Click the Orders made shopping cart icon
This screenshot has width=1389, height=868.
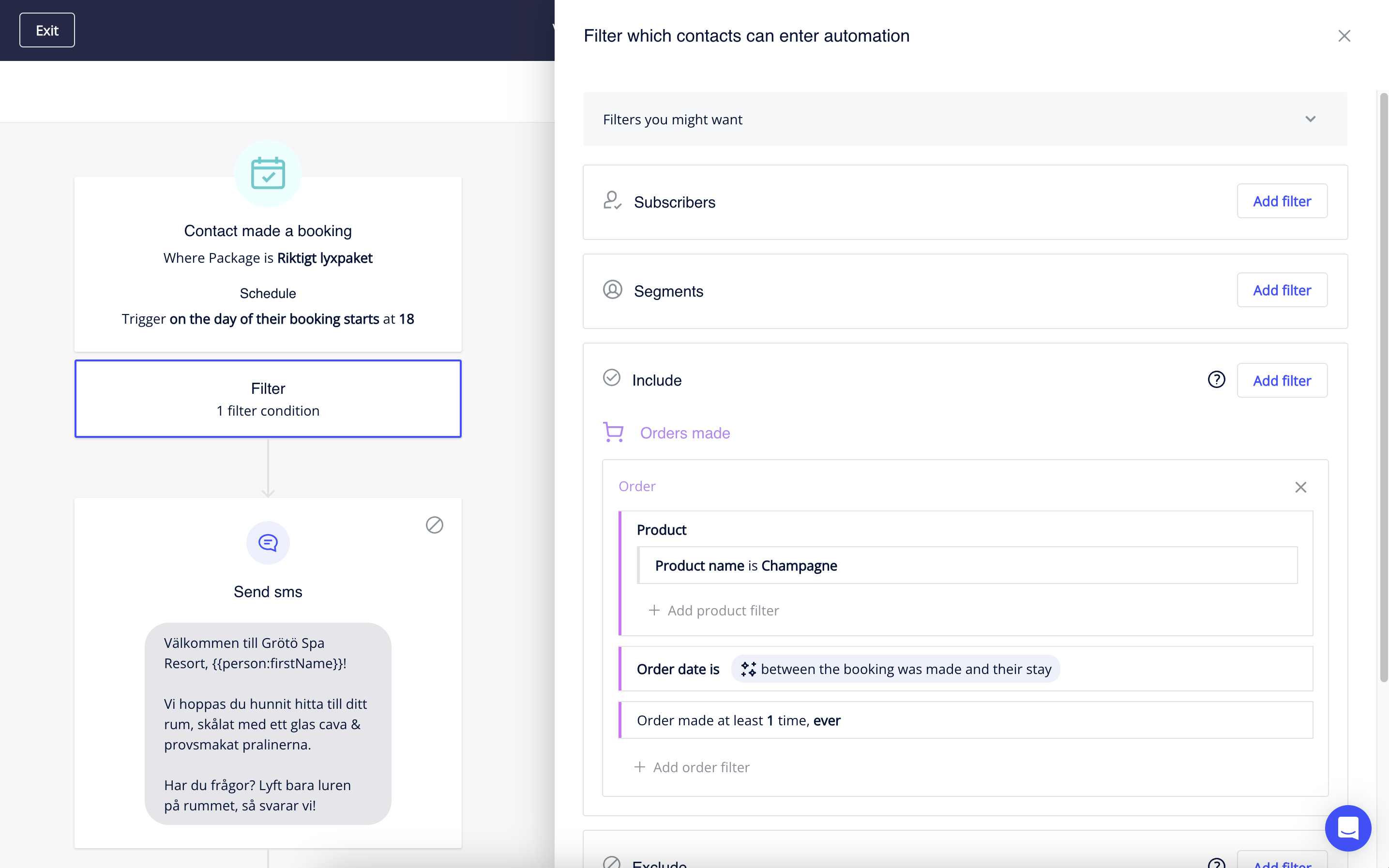click(613, 432)
